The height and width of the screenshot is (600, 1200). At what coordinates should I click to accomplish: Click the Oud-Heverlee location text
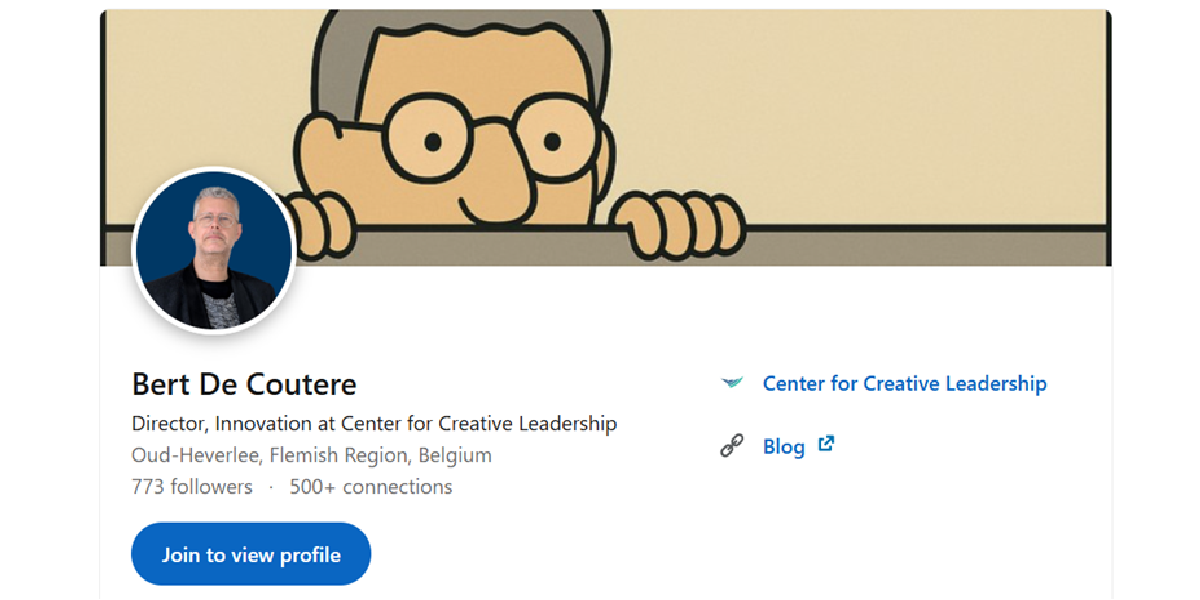point(312,455)
